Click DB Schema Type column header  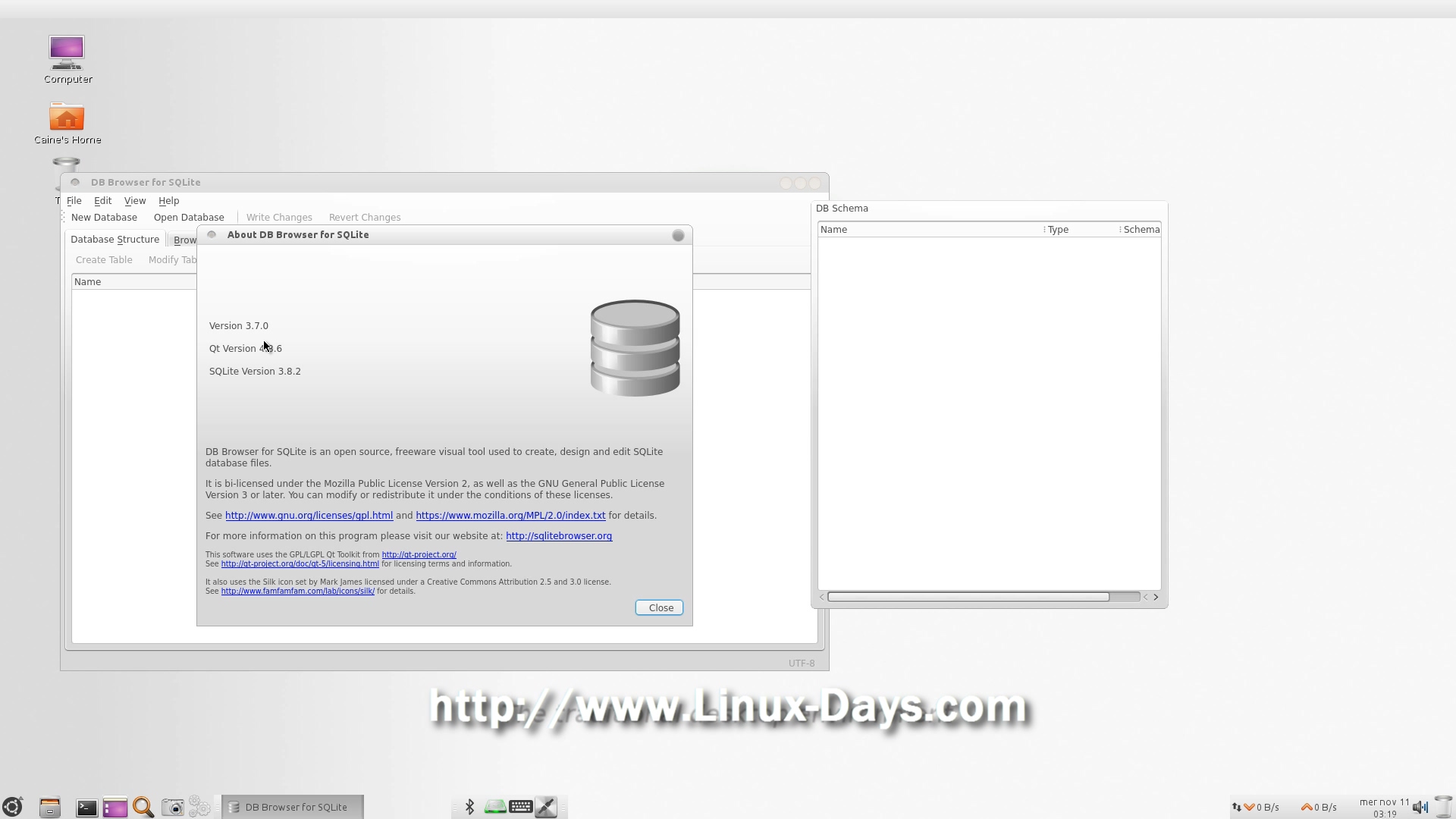[1082, 230]
